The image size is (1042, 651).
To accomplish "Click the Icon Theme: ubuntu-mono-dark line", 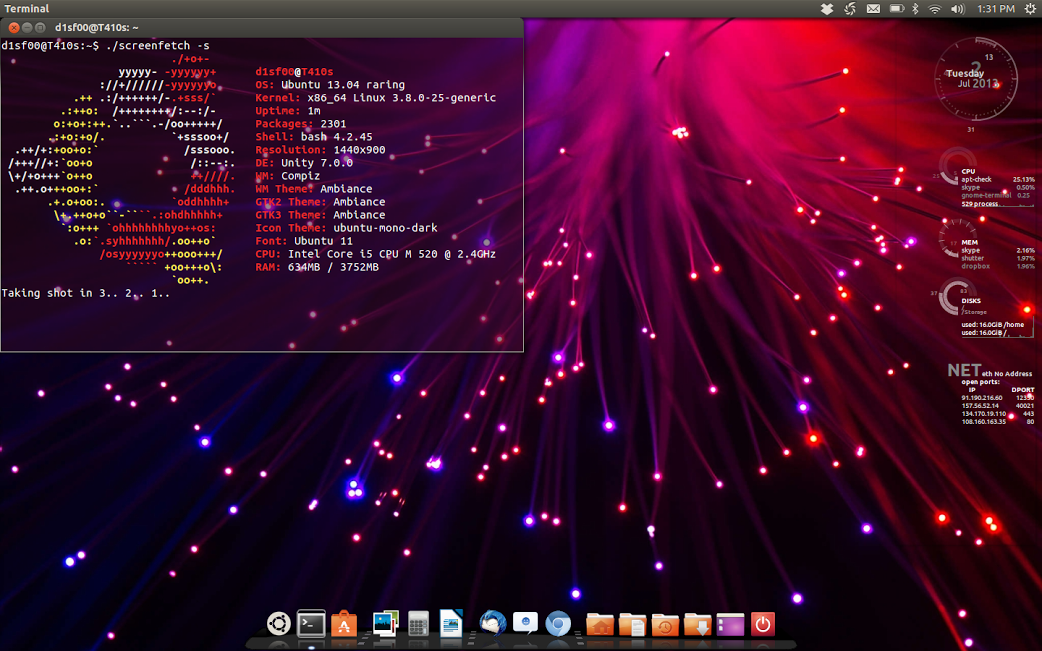I will tap(346, 228).
